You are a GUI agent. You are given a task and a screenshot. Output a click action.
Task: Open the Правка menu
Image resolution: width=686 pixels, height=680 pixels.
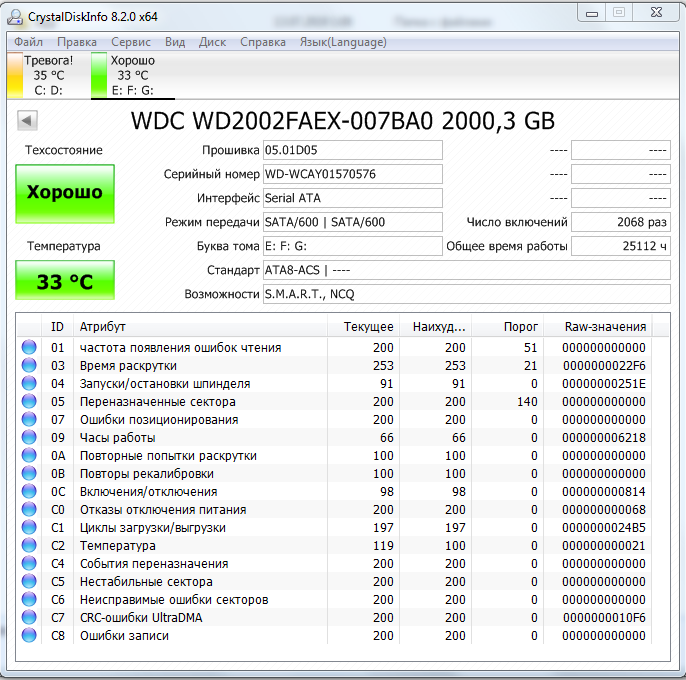tap(77, 42)
